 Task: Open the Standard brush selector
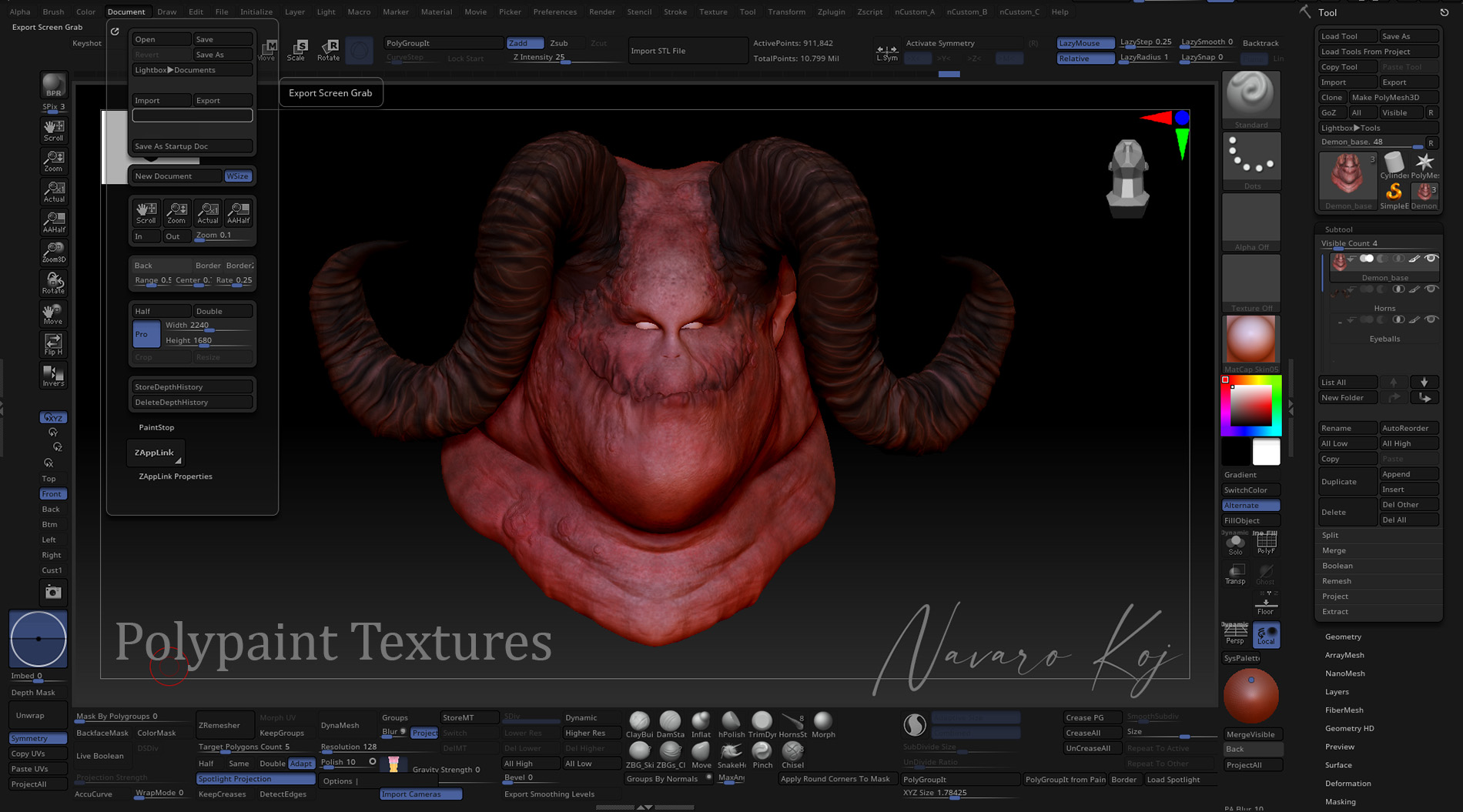click(1251, 99)
